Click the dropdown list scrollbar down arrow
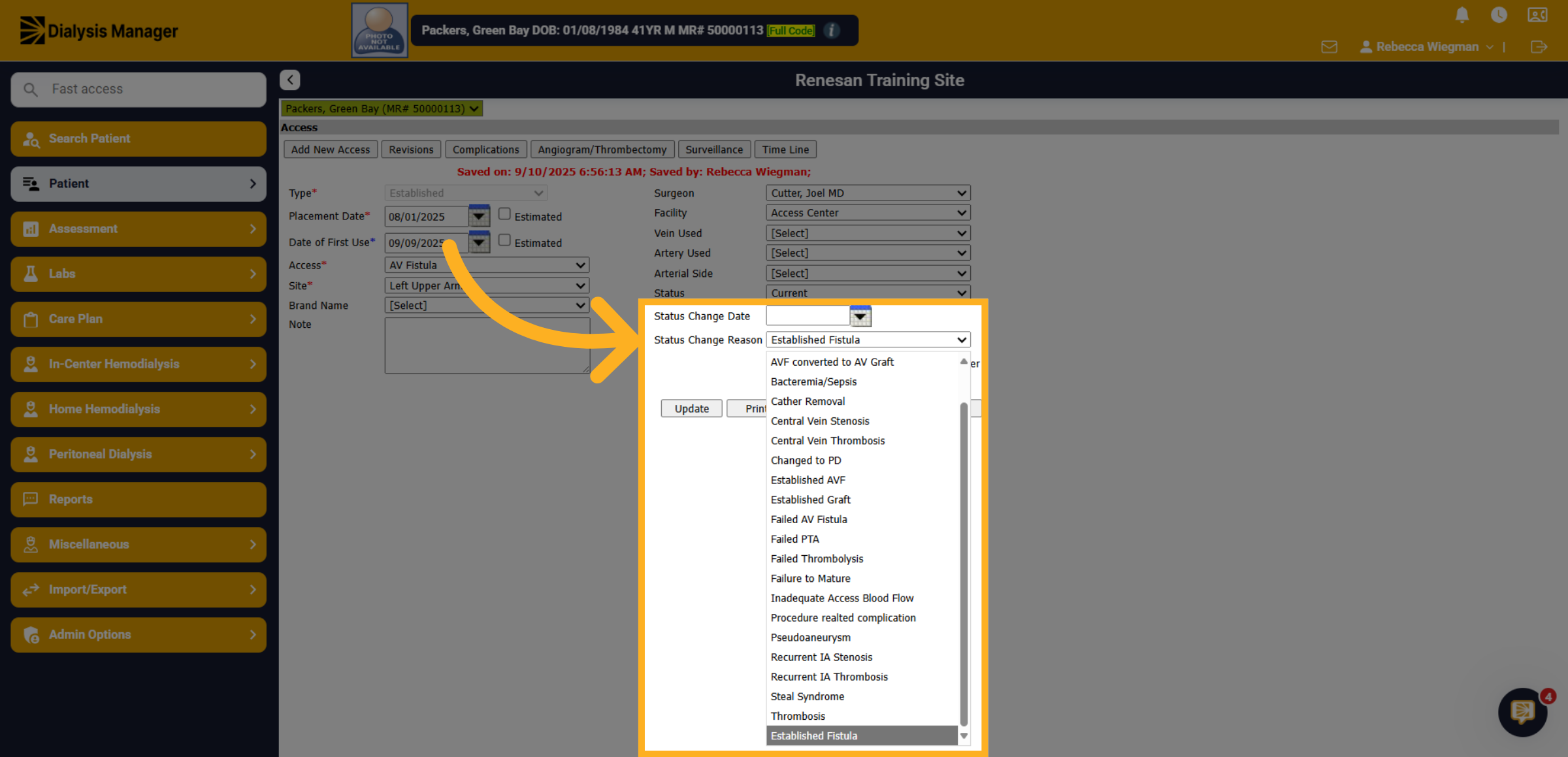 964,736
